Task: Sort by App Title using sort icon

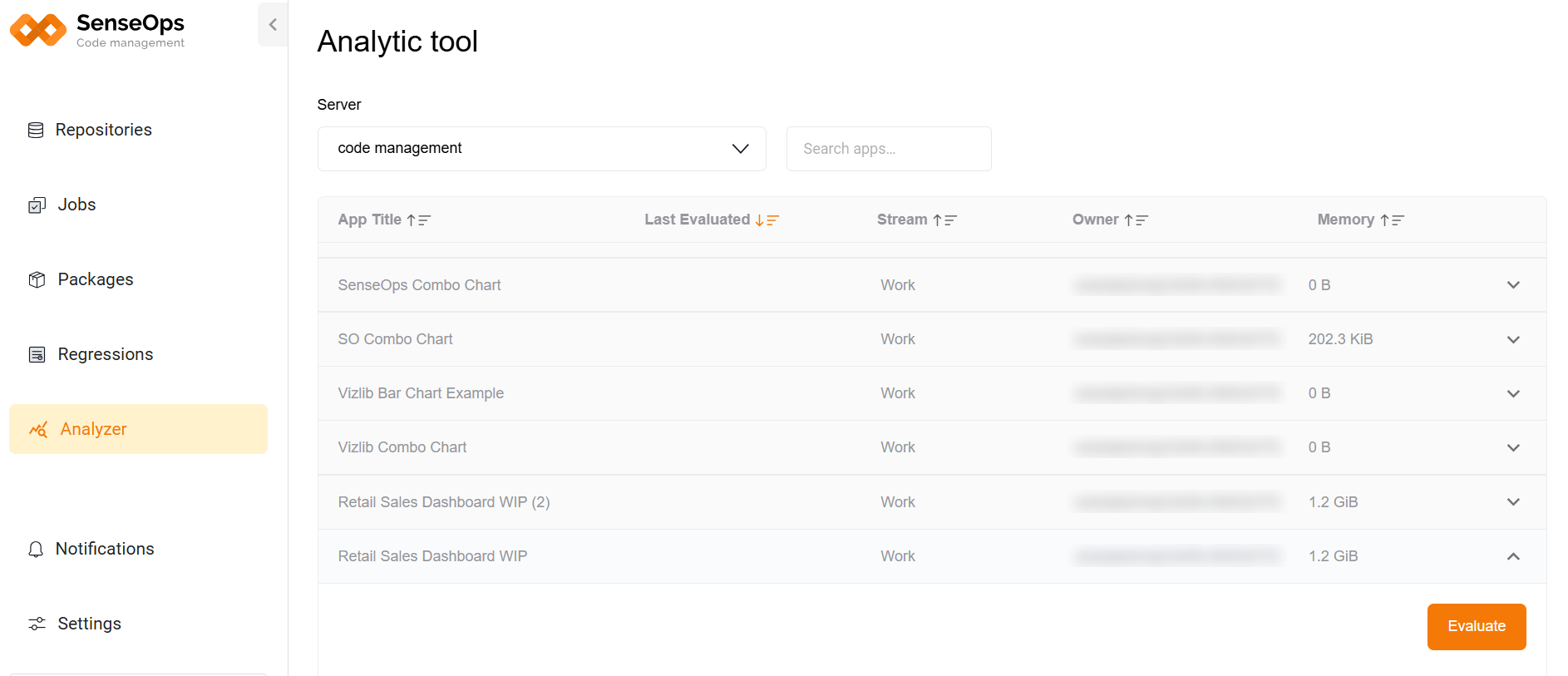Action: point(418,220)
